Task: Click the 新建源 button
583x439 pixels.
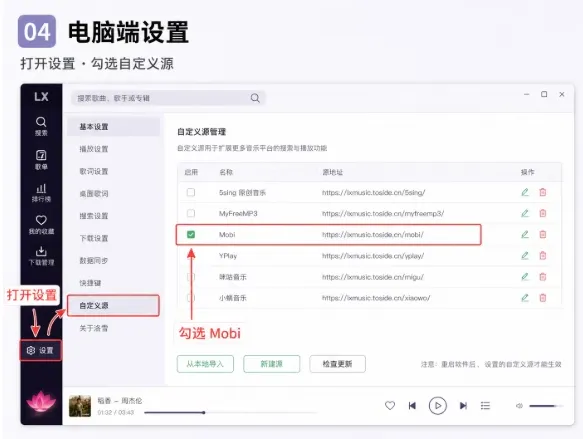Action: (271, 364)
